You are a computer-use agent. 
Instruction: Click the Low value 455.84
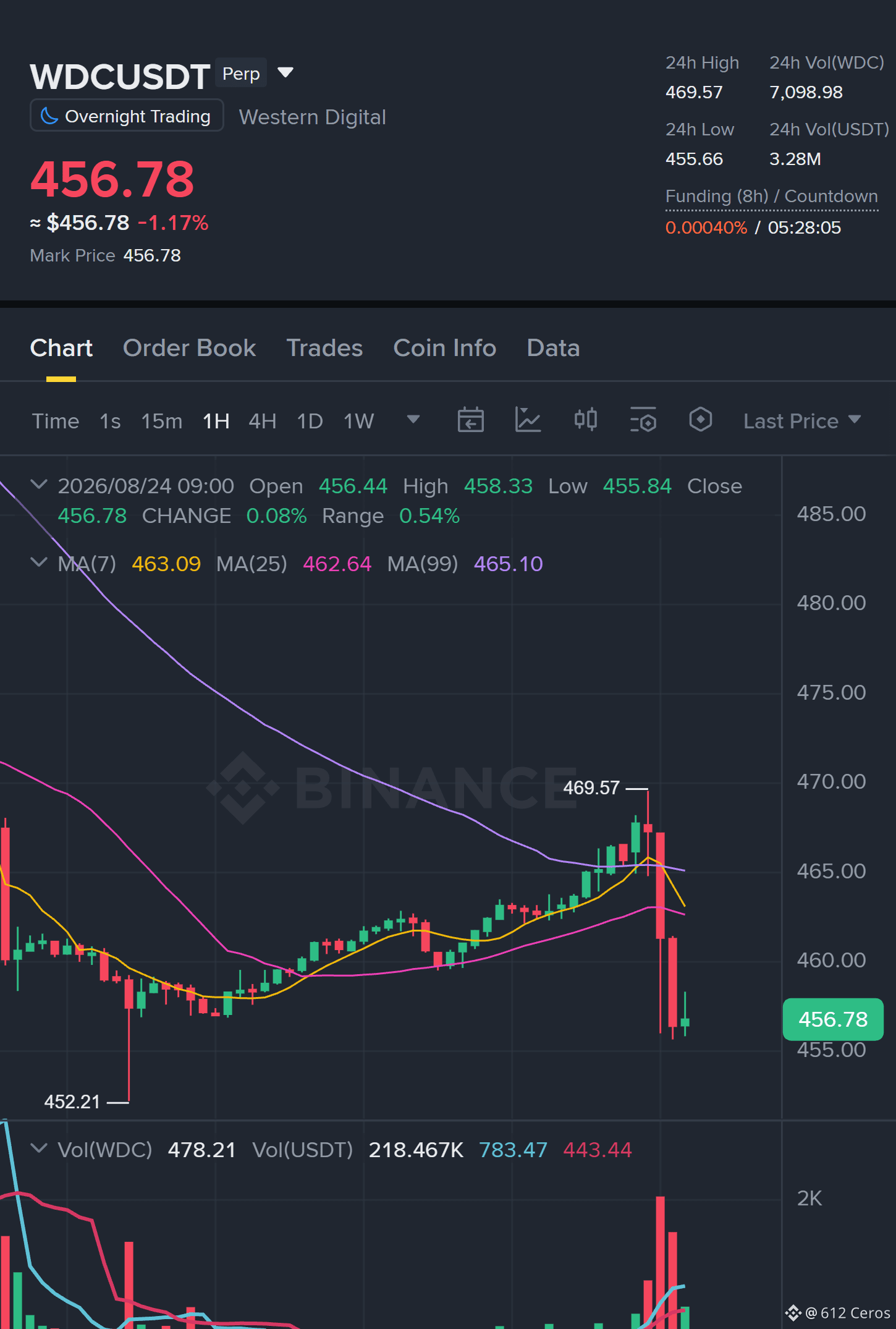637,486
